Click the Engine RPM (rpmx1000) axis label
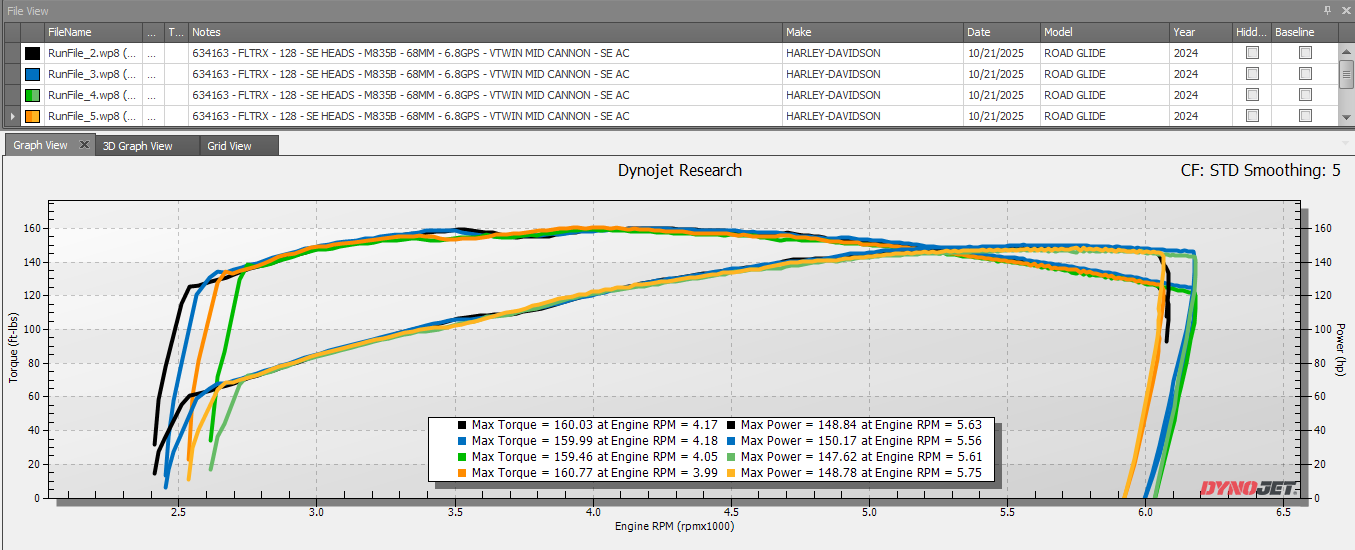 pos(674,526)
